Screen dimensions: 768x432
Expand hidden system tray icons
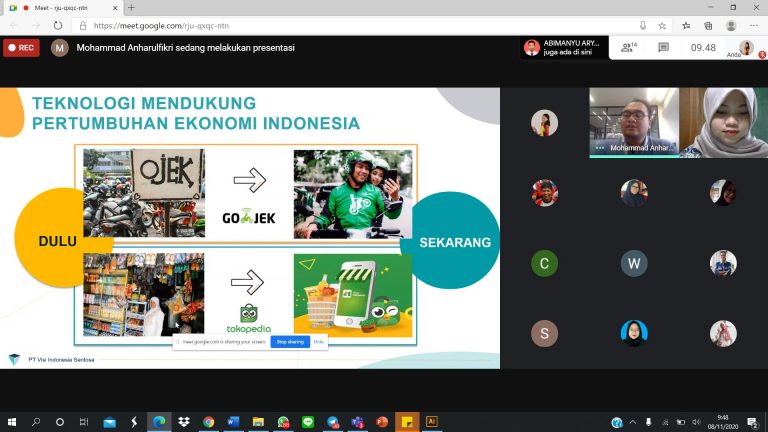click(x=633, y=422)
